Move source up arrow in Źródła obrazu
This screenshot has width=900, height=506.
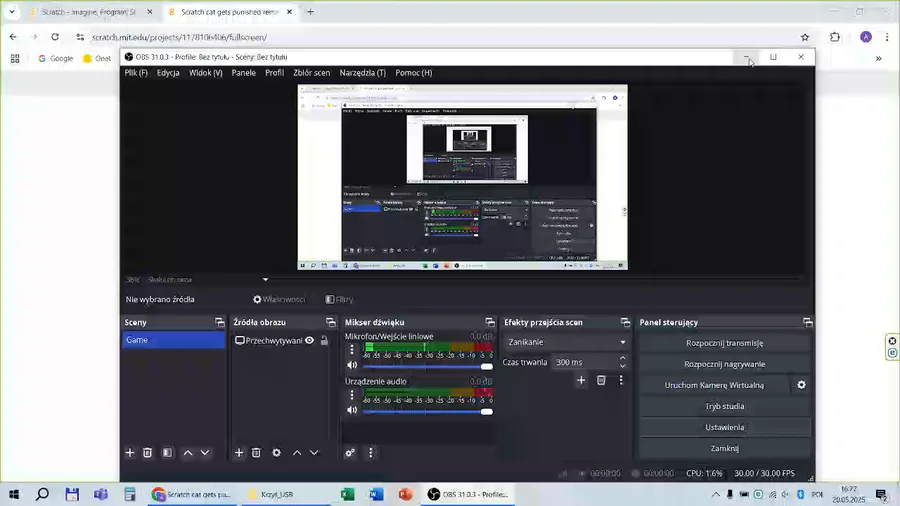point(297,453)
